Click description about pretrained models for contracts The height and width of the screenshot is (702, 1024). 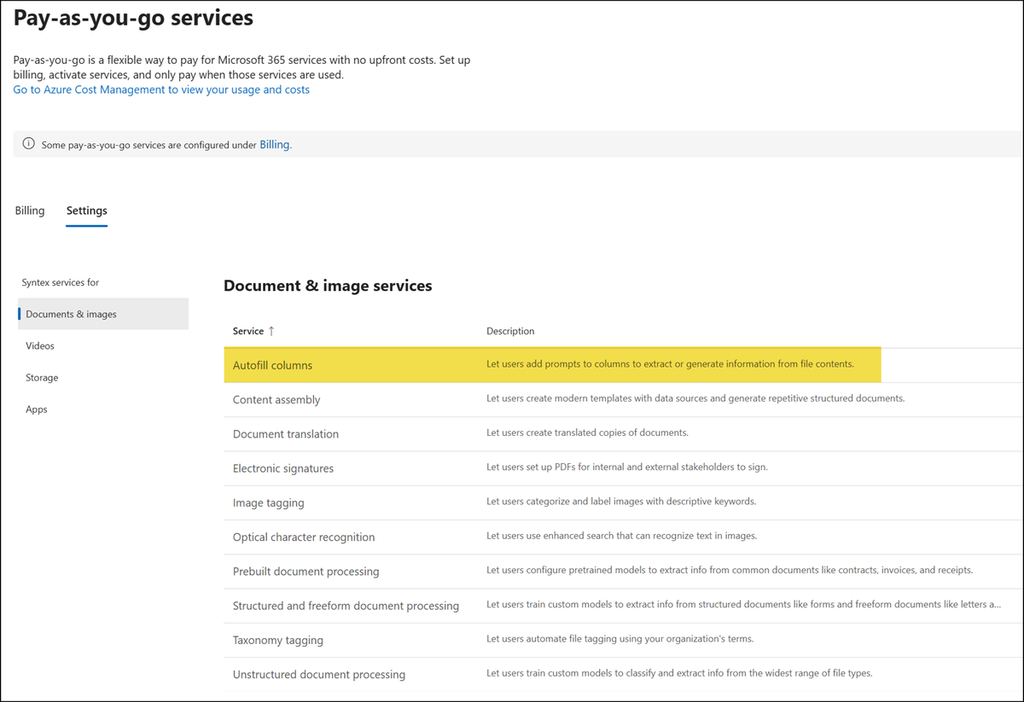(729, 570)
